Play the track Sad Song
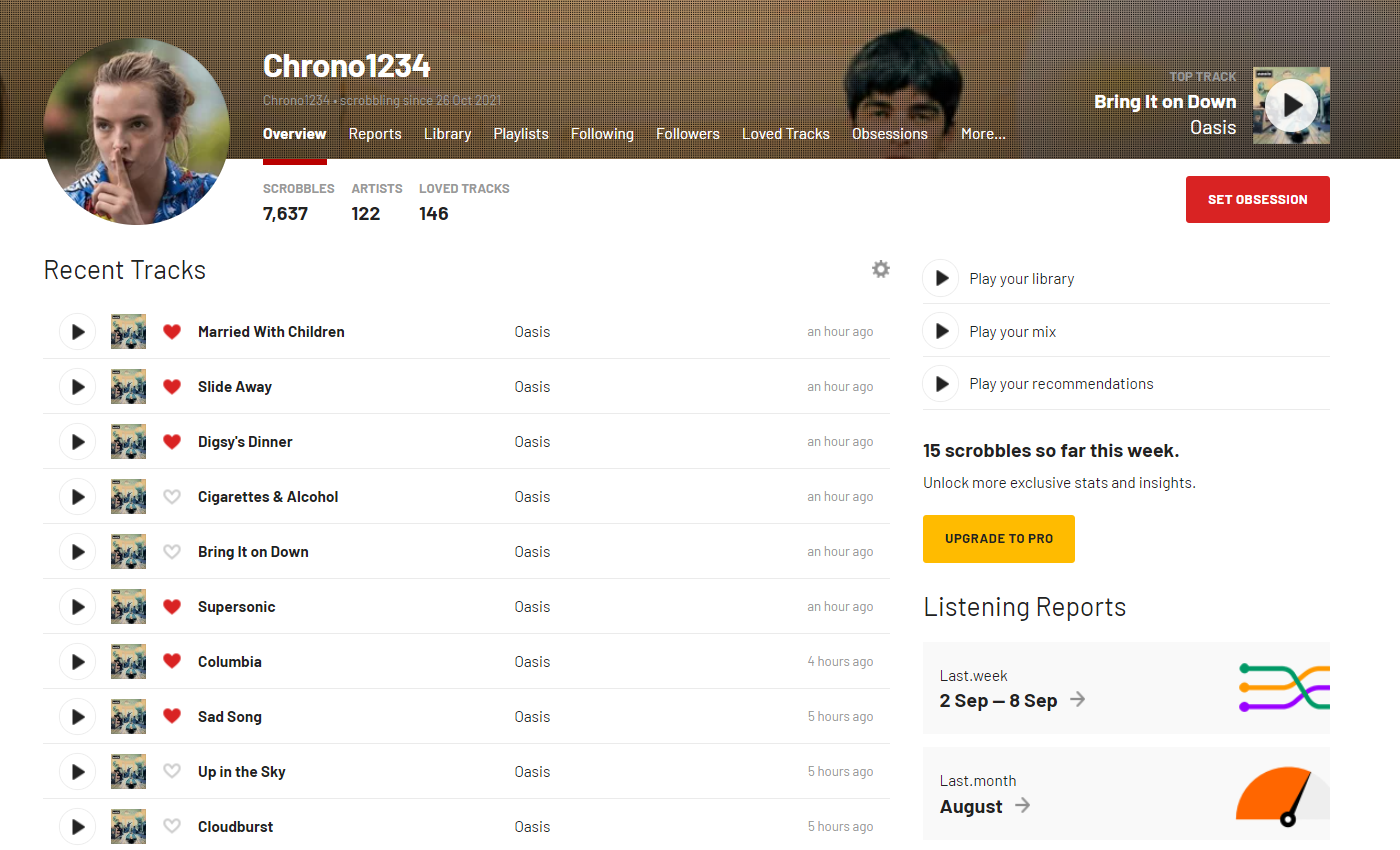The image size is (1400, 850). [x=78, y=717]
